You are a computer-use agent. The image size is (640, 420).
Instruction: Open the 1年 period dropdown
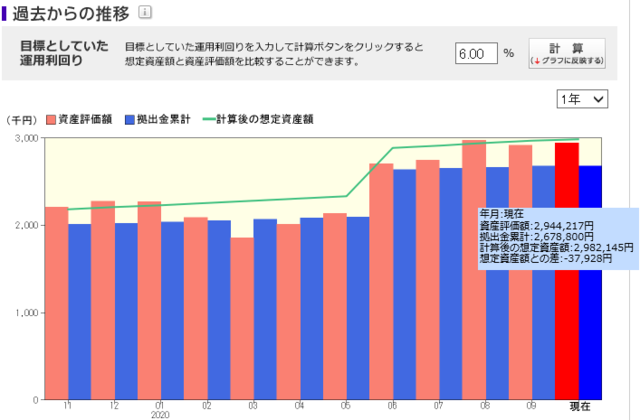(582, 99)
